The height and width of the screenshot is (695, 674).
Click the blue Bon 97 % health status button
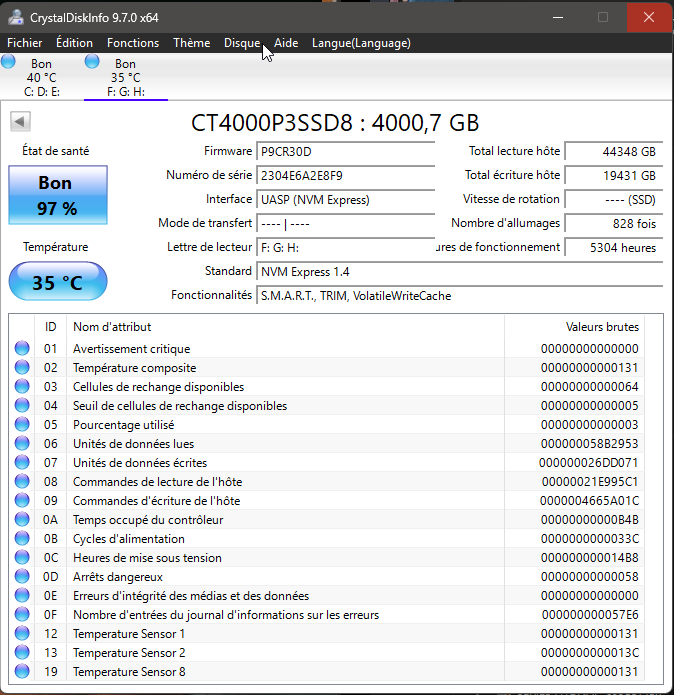tap(56, 196)
